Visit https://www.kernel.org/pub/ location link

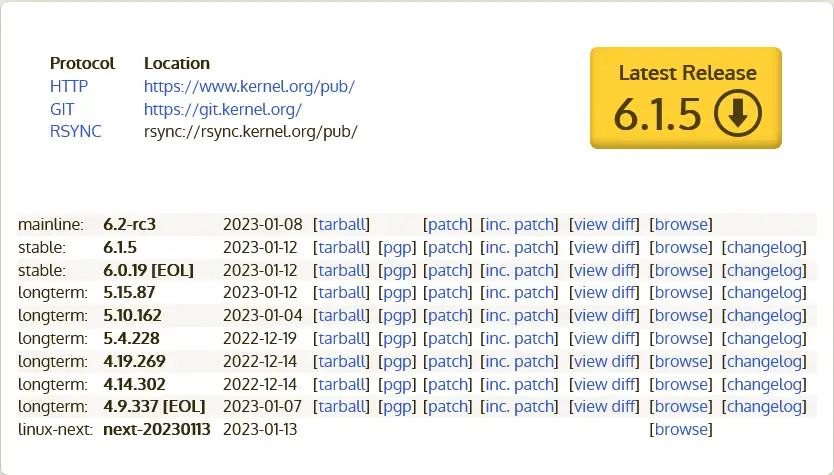pyautogui.click(x=249, y=86)
